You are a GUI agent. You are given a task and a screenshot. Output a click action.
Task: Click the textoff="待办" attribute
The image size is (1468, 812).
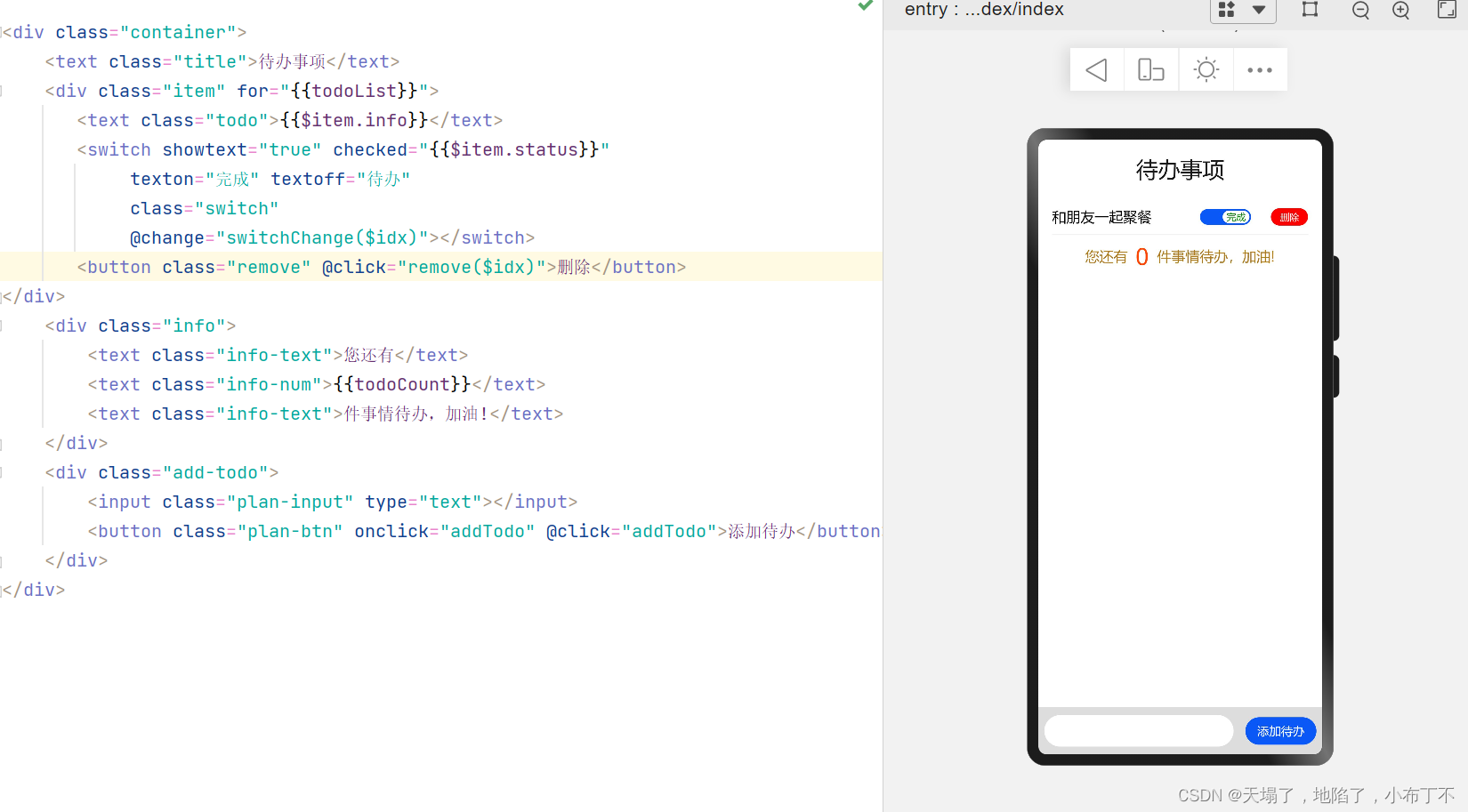pos(341,179)
